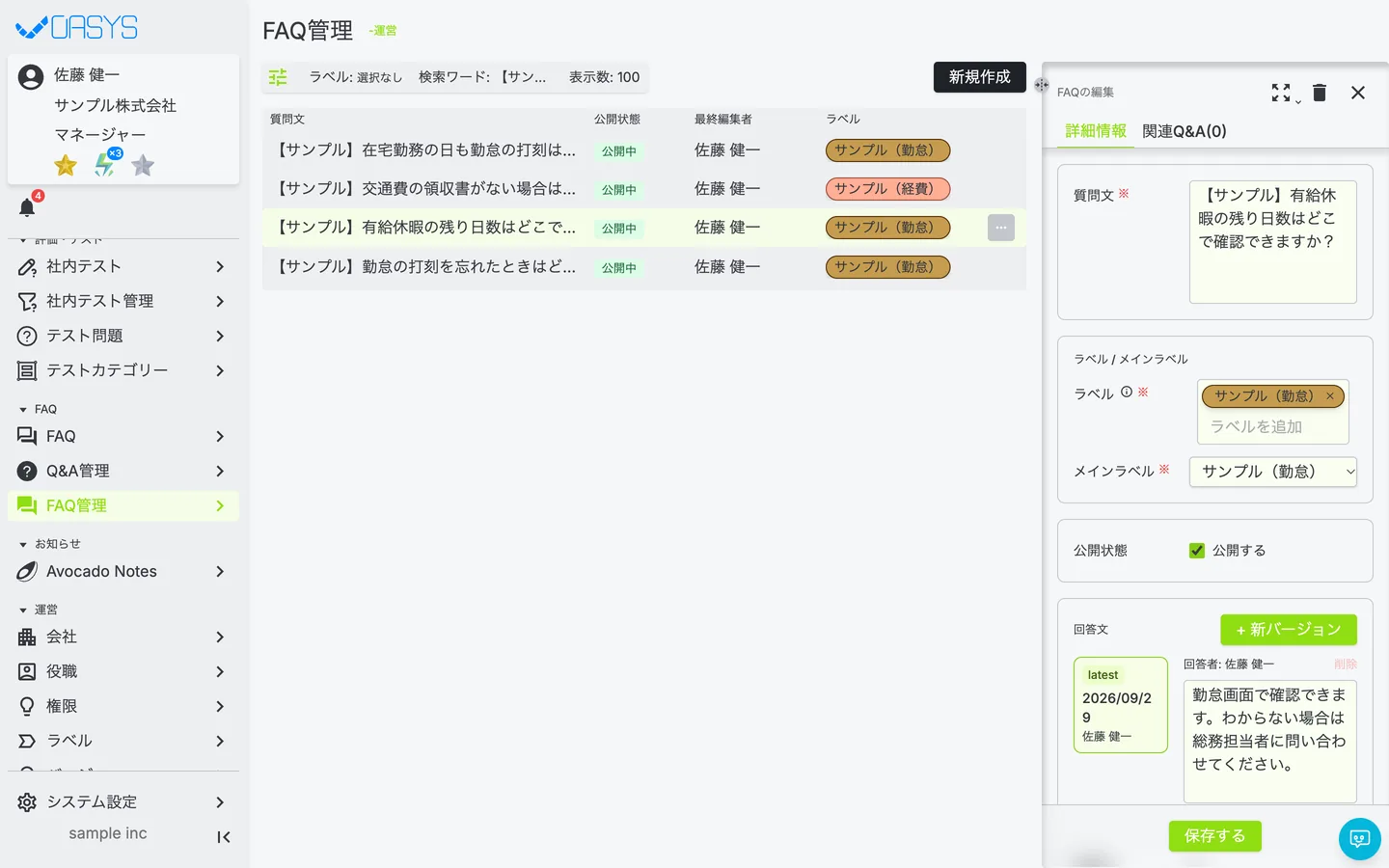Click the 質問文 text area

pos(1273,242)
